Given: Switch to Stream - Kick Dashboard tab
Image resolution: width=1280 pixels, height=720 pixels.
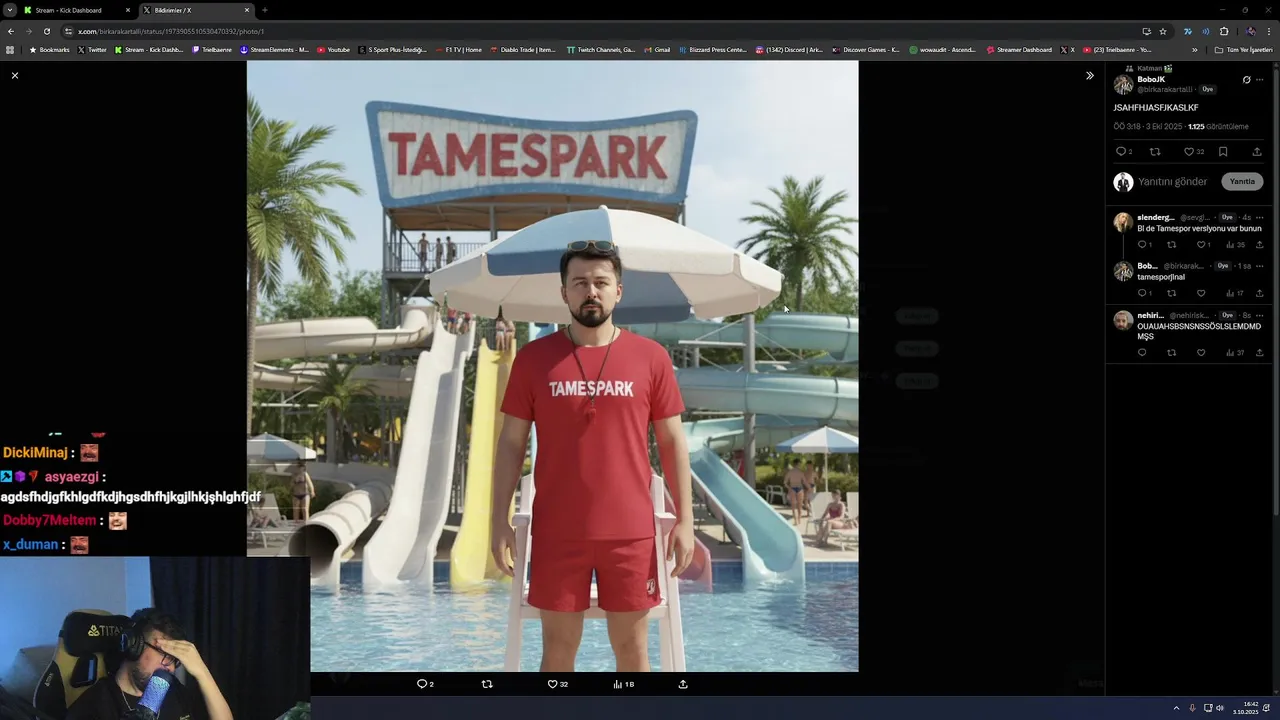Looking at the screenshot, I should [x=76, y=10].
